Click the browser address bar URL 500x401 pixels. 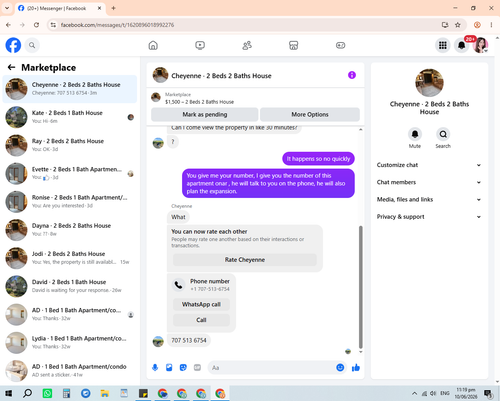pyautogui.click(x=117, y=25)
